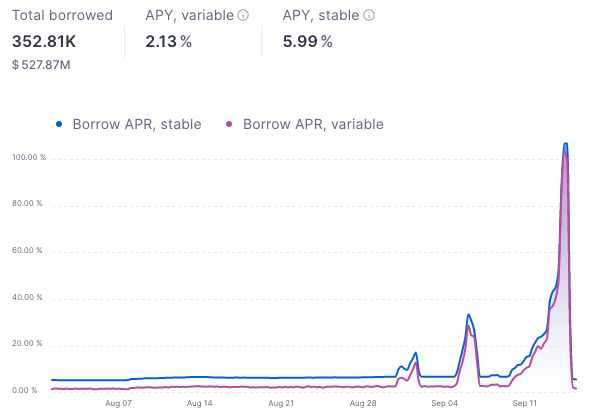591x419 pixels.
Task: Click the 100.00 % axis label
Action: [x=29, y=157]
